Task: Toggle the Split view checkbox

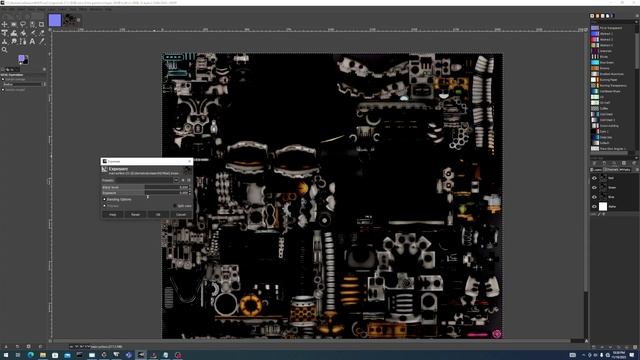Action: coord(175,206)
